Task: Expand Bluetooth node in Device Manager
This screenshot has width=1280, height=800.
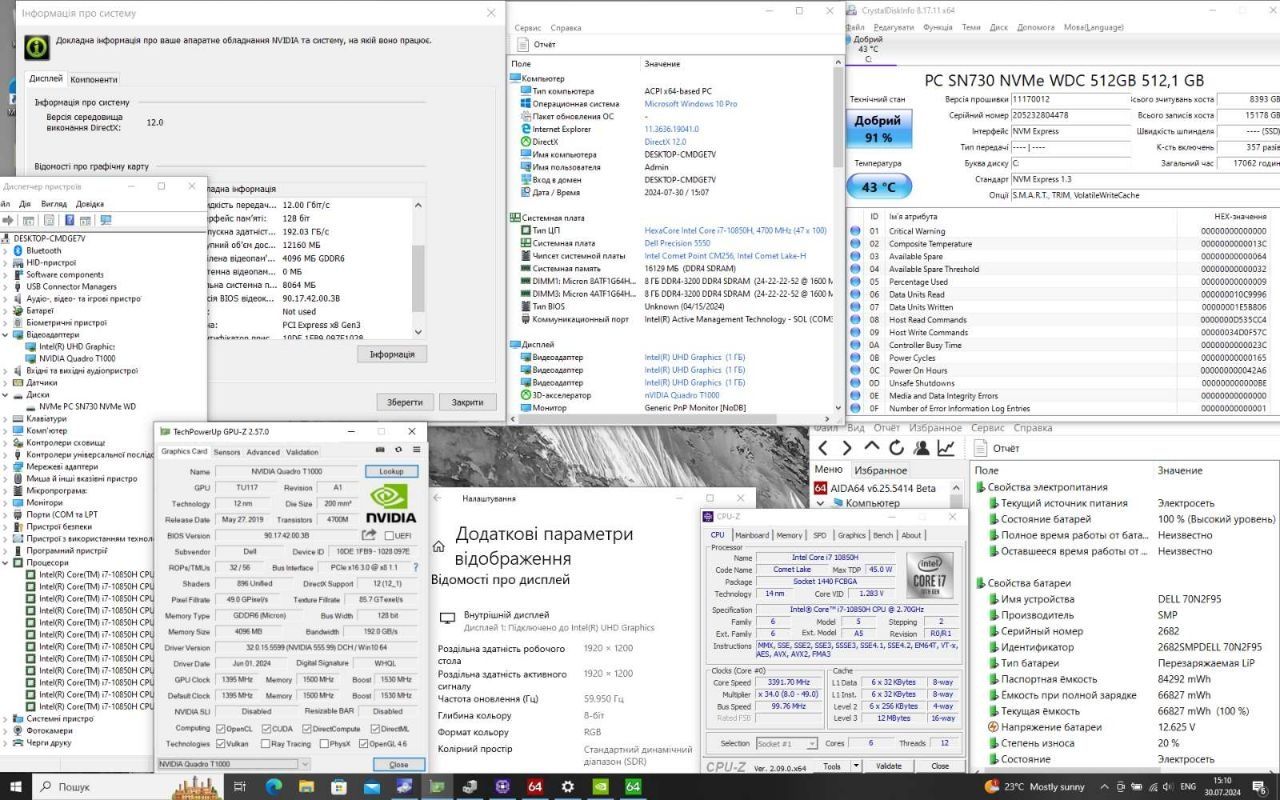Action: tap(7, 251)
